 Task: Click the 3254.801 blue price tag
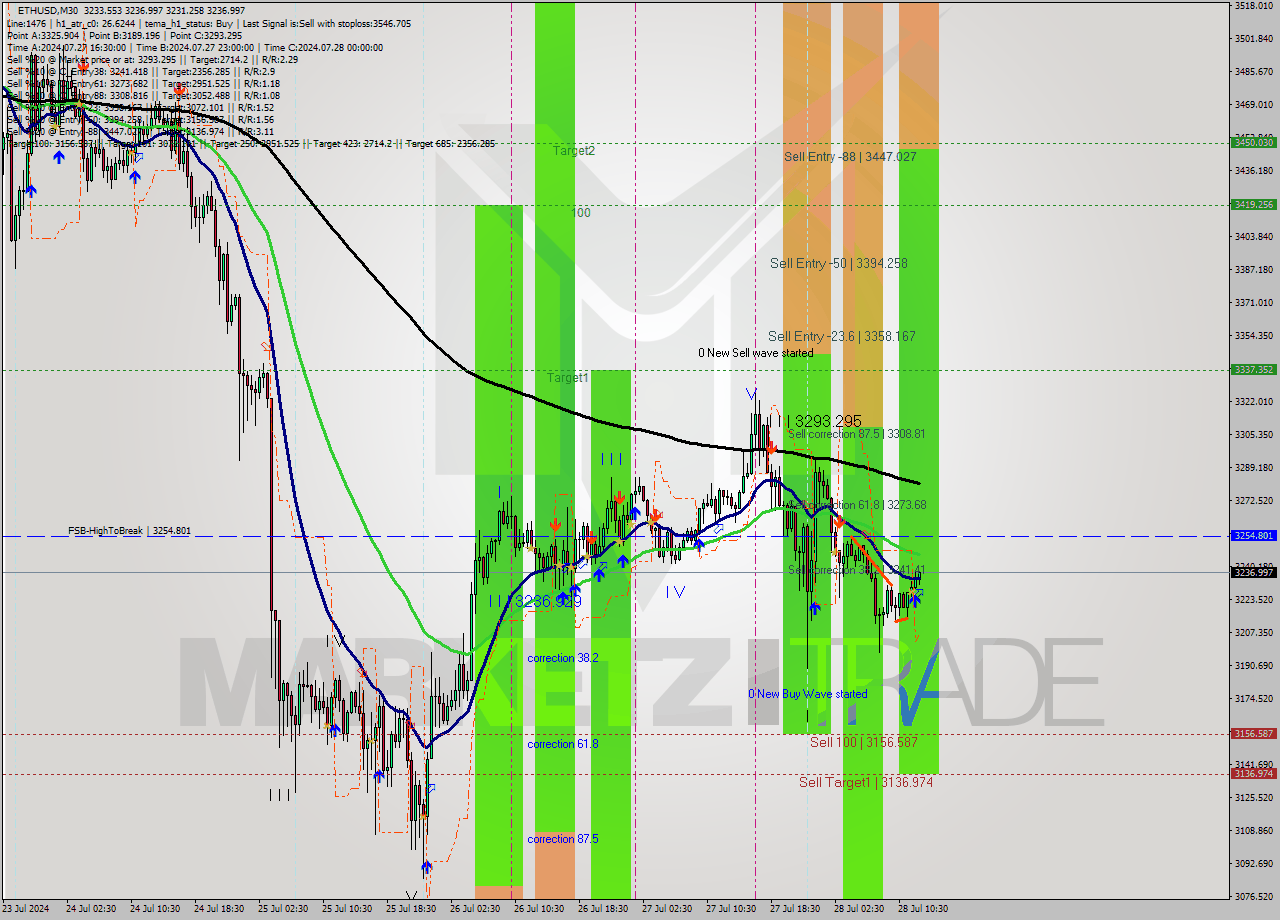click(1253, 536)
